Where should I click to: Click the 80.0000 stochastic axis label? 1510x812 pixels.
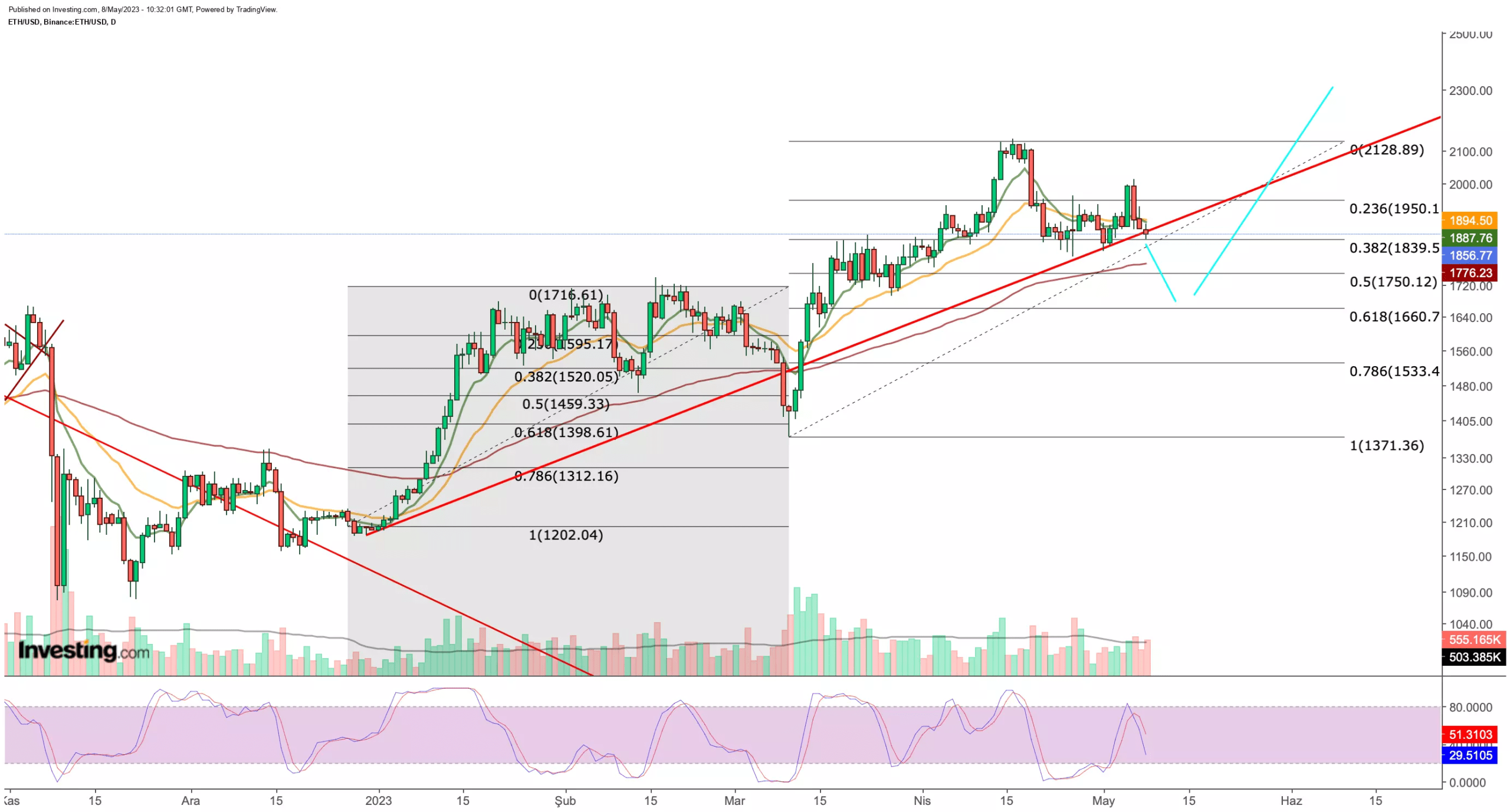tap(1470, 708)
